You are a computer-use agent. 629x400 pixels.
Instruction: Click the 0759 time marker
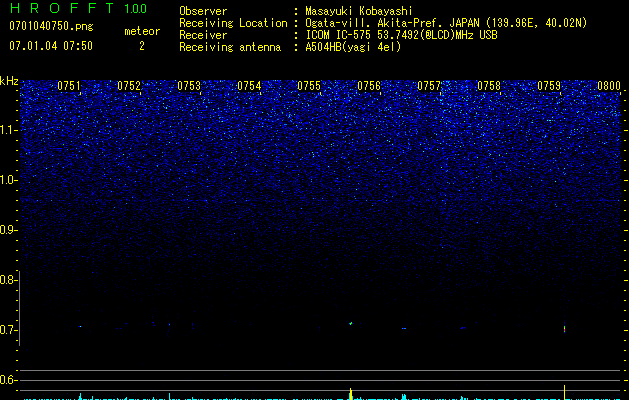549,86
